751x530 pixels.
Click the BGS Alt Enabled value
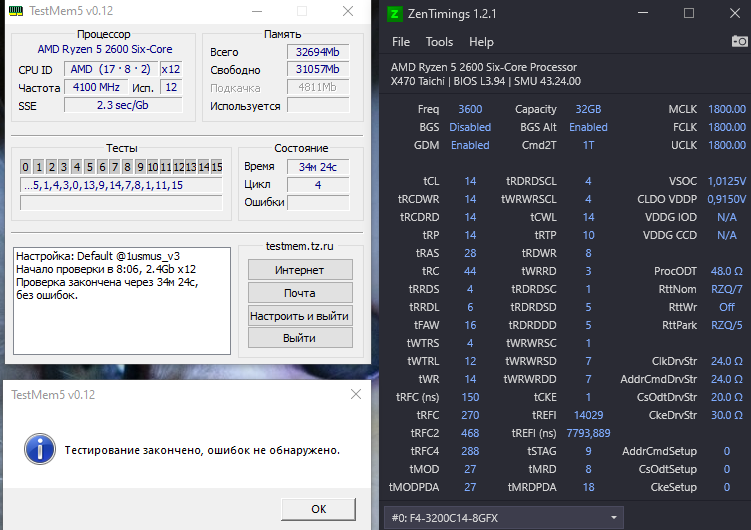click(x=588, y=127)
